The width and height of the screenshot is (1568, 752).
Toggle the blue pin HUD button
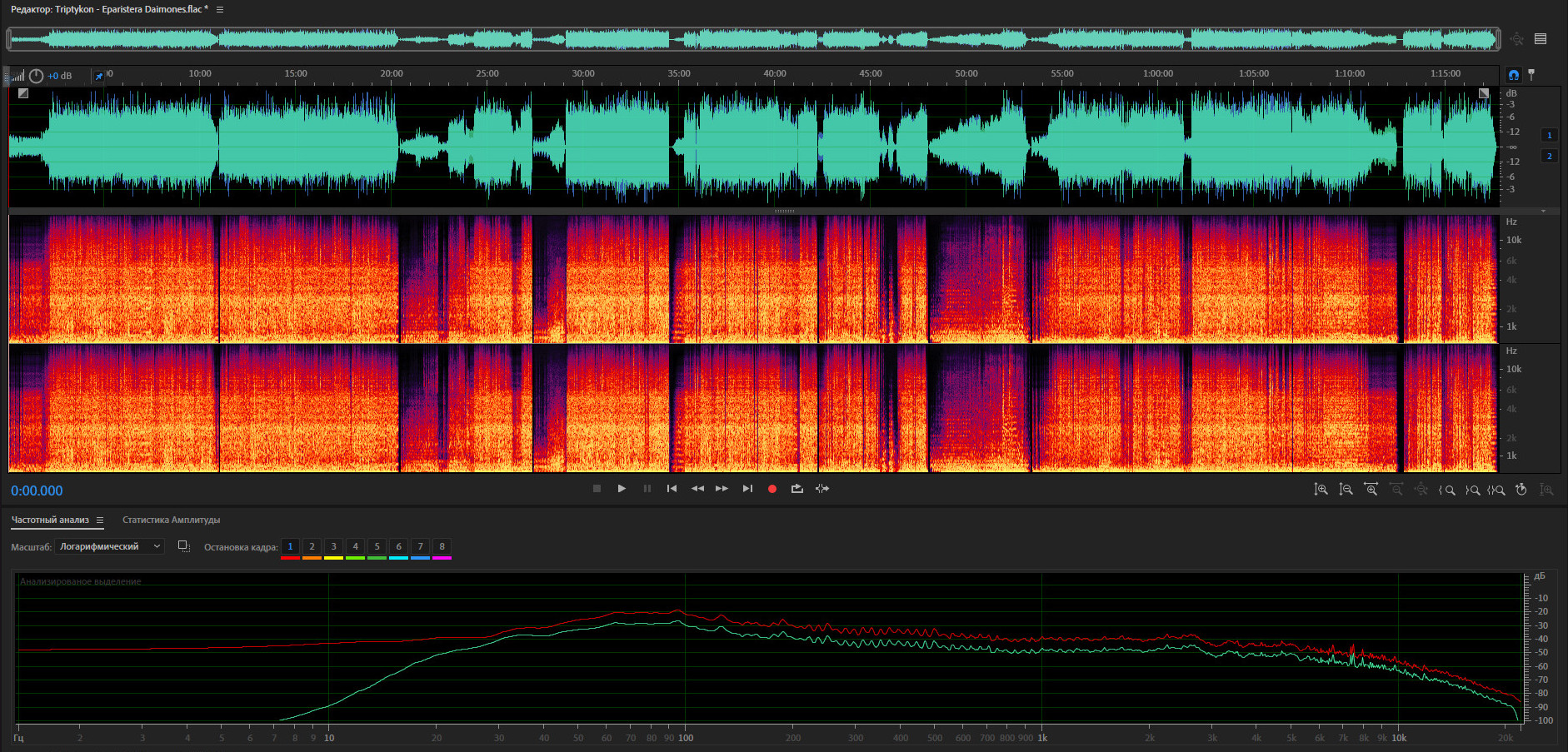click(x=99, y=76)
